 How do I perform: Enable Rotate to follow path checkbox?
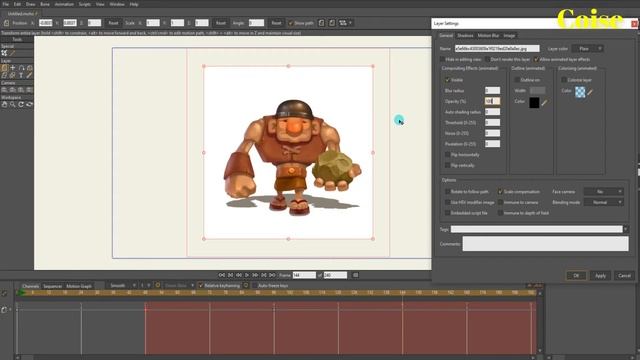click(x=447, y=191)
